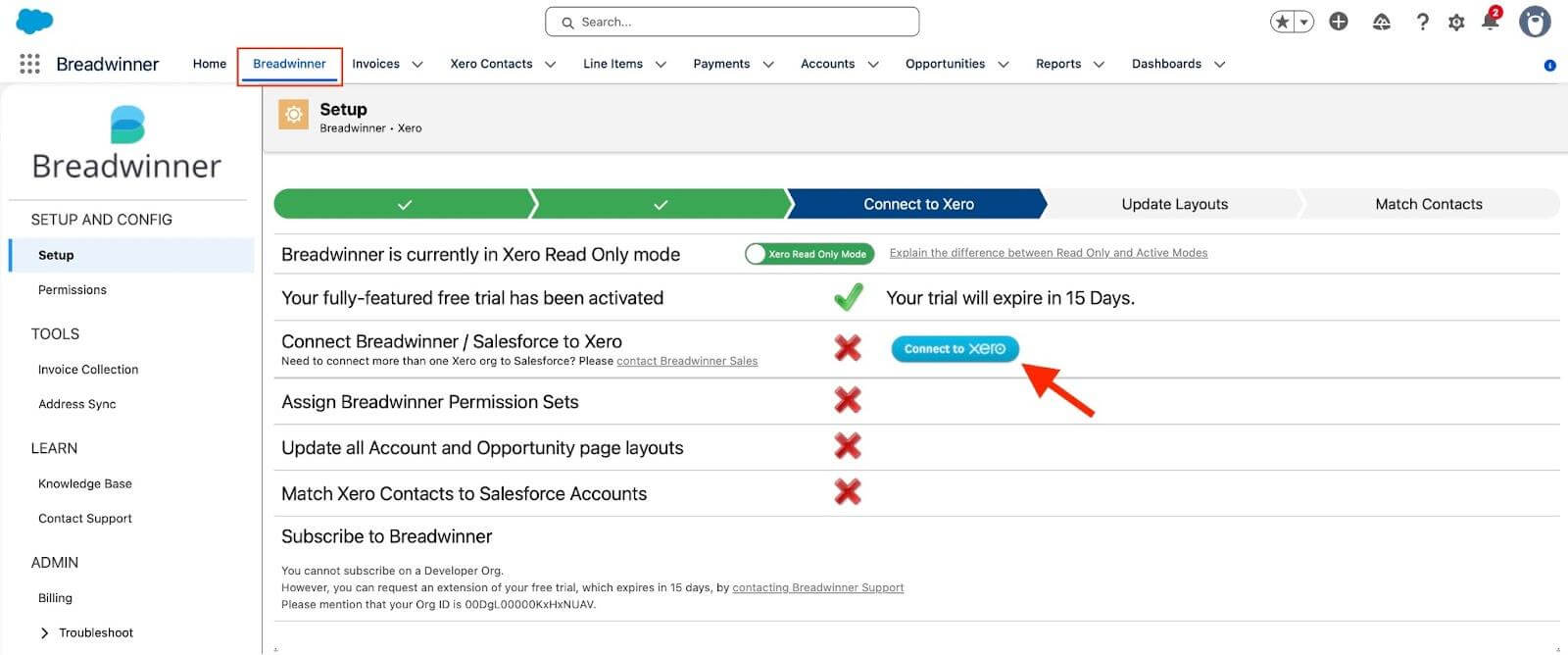Follow the contacting Breadwinner Support link
1568x655 pixels.
click(x=818, y=587)
